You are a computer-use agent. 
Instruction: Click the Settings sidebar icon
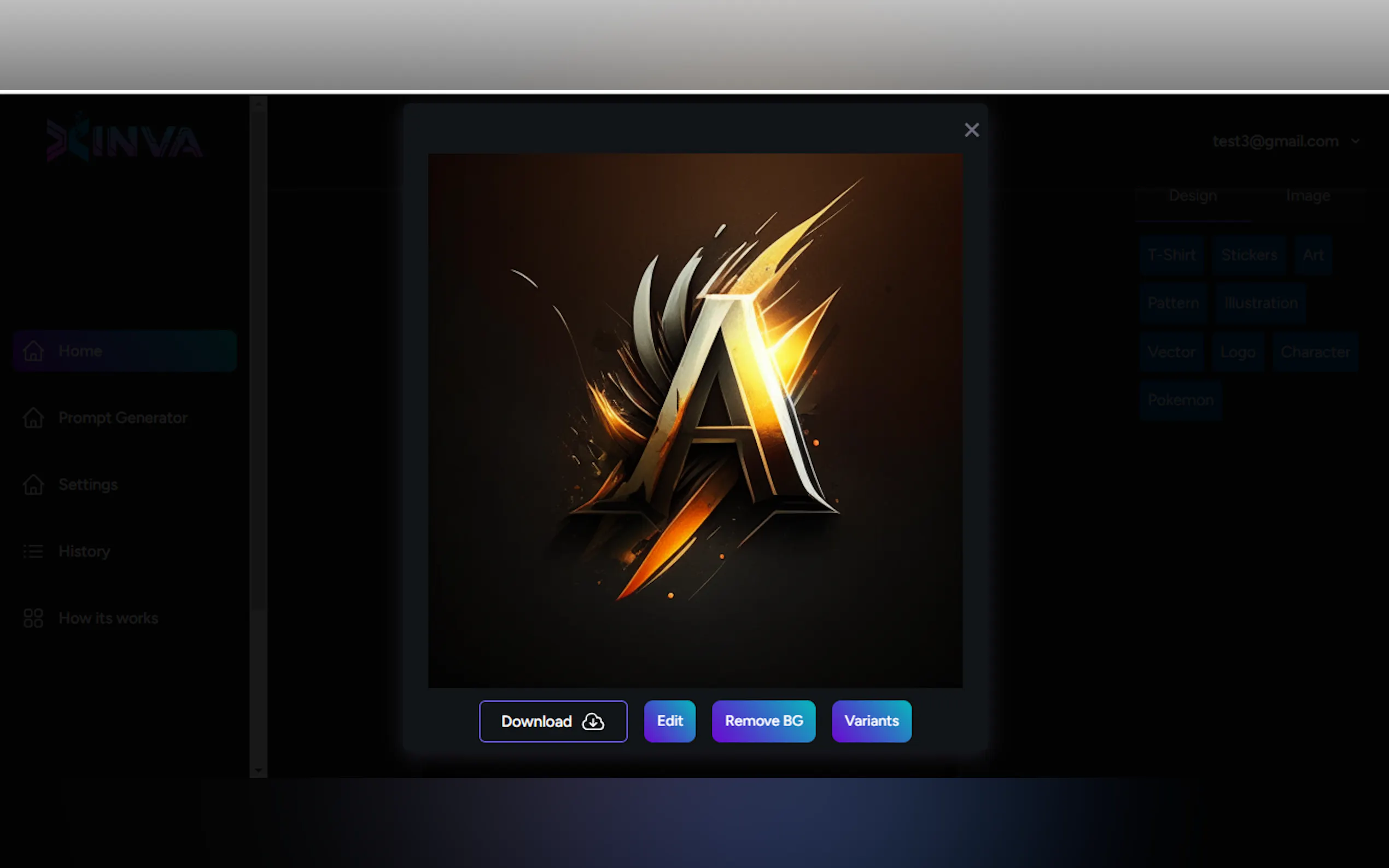[x=33, y=484]
